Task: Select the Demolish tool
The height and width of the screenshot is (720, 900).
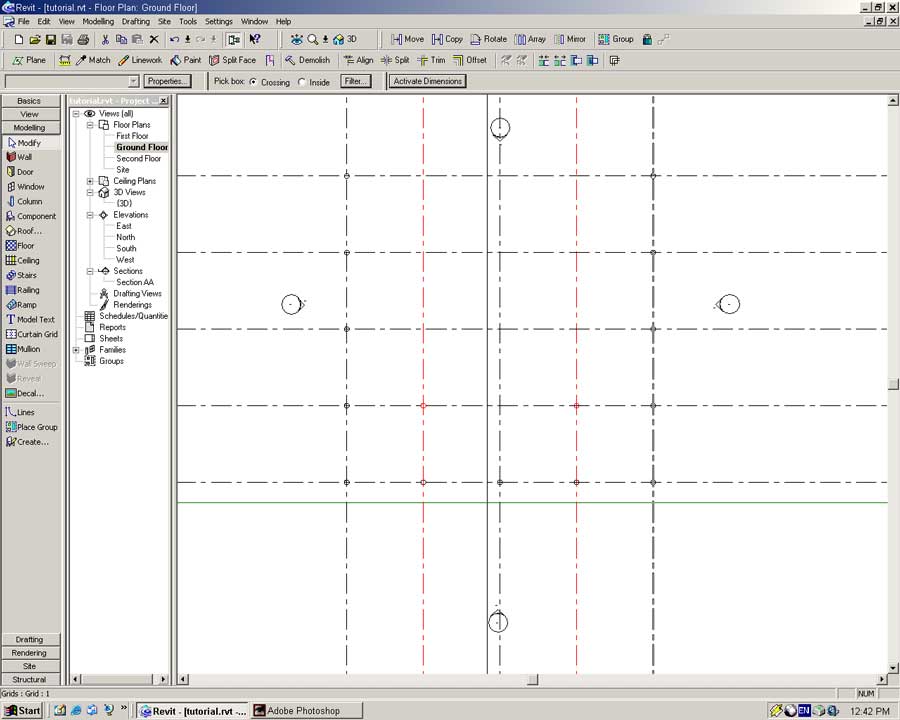Action: [308, 60]
